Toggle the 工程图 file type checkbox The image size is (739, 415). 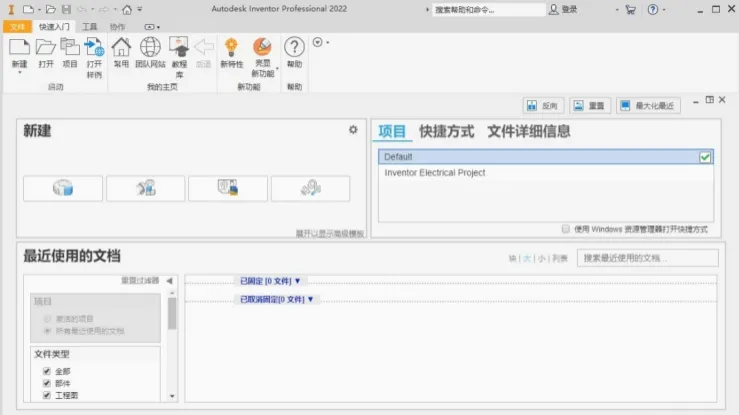point(47,395)
